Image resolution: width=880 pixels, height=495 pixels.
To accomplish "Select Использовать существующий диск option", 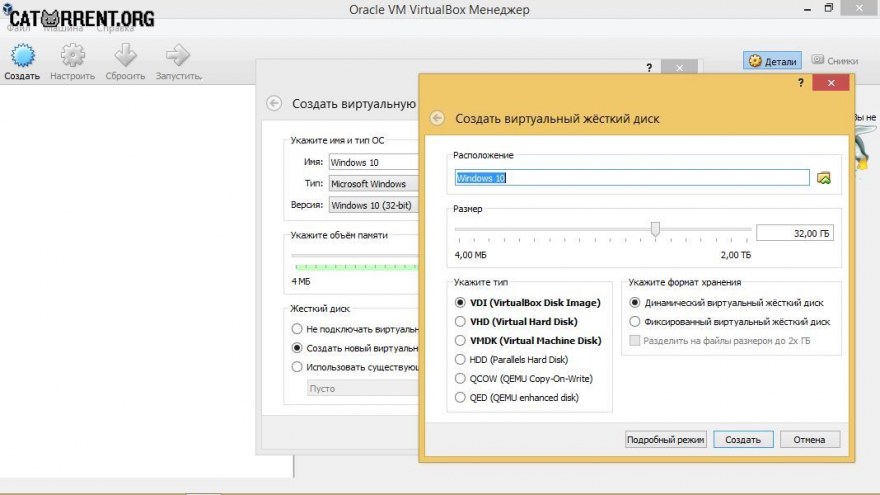I will (355, 367).
